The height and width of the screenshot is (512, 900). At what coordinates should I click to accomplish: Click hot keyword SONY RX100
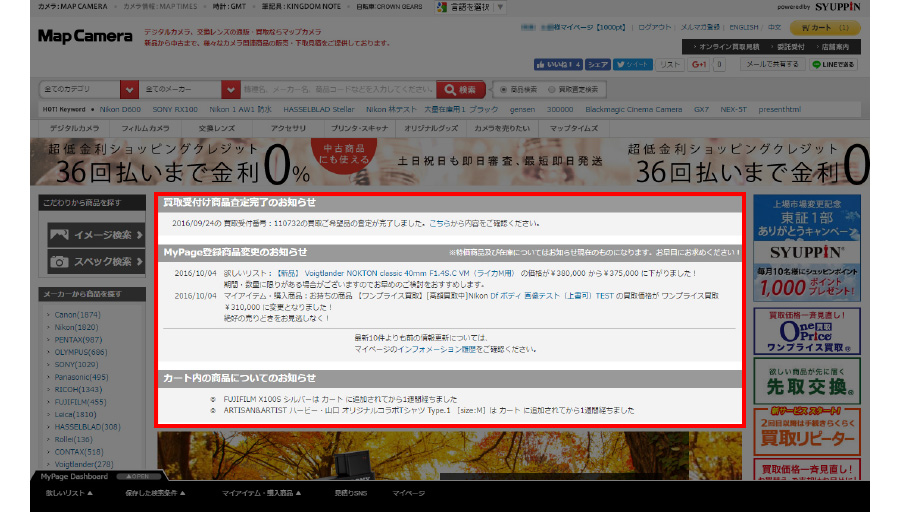174,110
